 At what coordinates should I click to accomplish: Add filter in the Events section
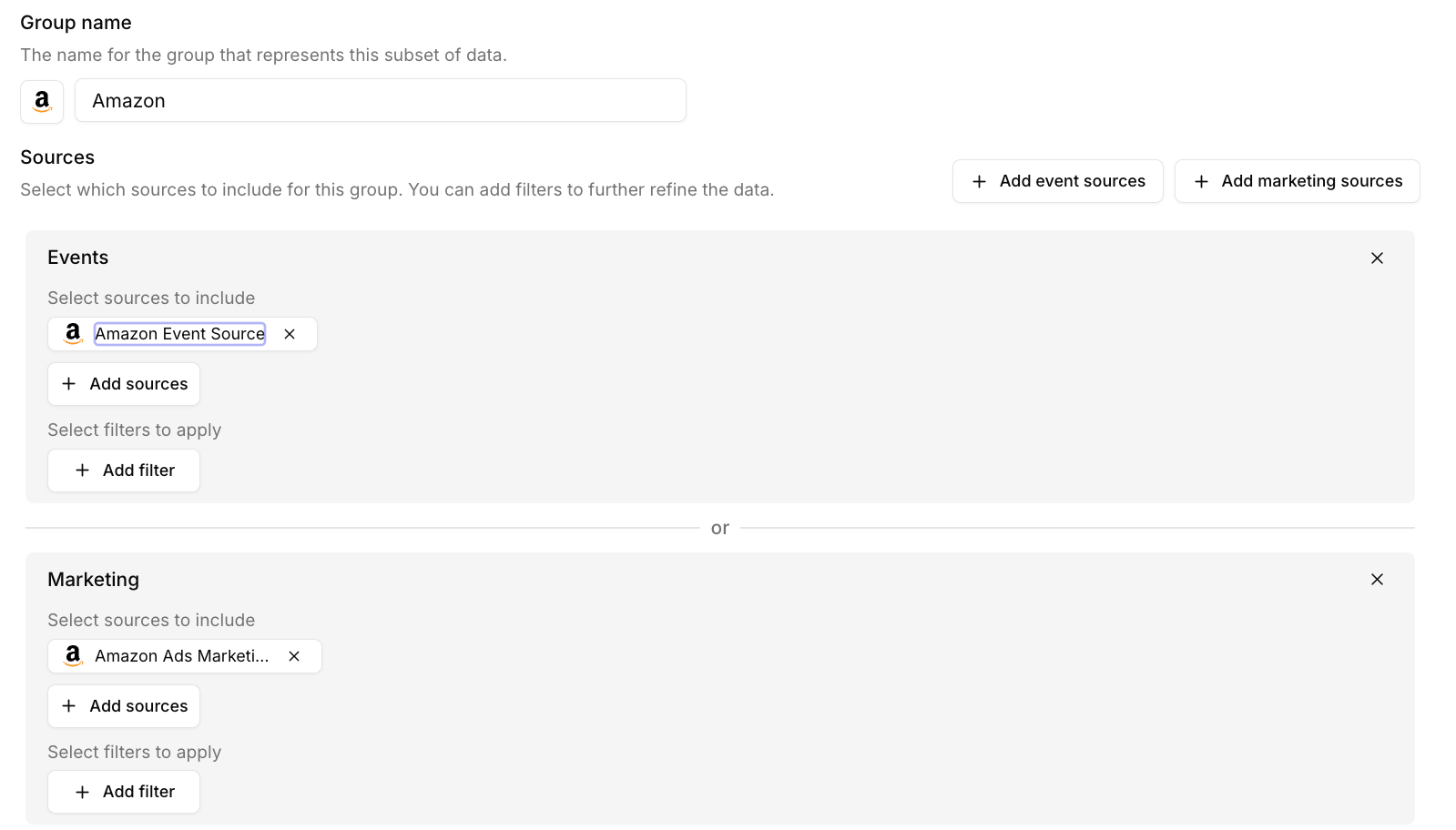[x=124, y=471]
